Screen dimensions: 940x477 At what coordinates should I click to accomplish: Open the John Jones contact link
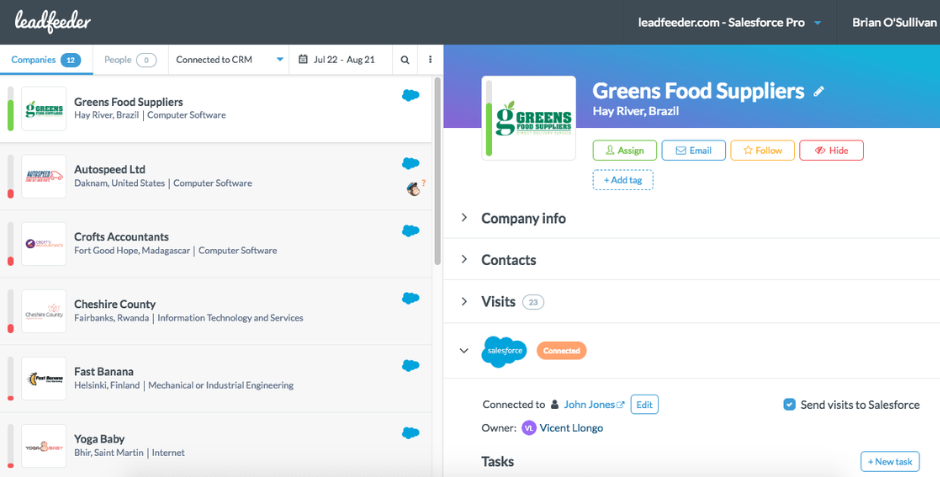click(x=594, y=404)
